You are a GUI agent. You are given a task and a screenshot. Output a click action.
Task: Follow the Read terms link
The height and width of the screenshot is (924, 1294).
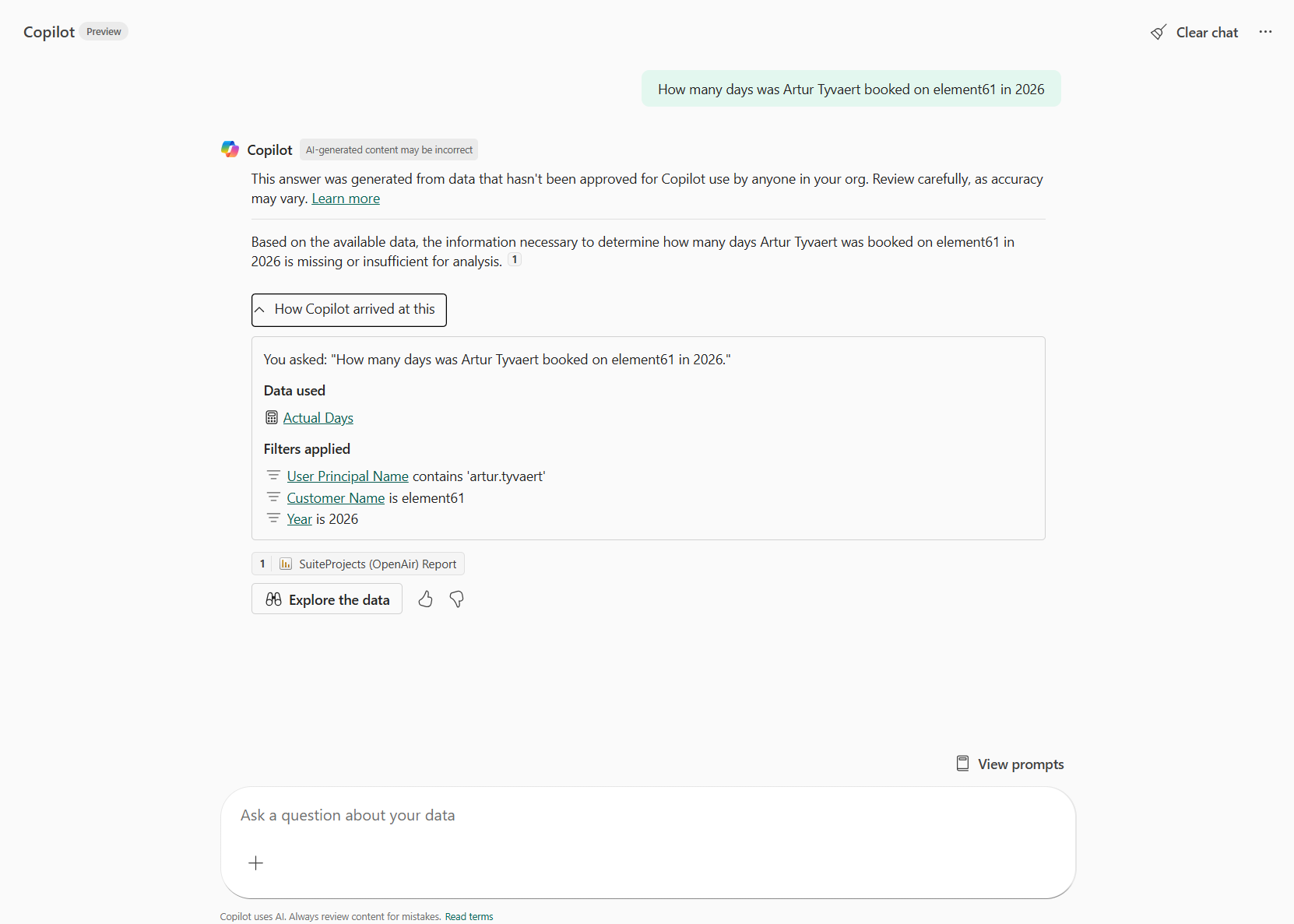(469, 916)
